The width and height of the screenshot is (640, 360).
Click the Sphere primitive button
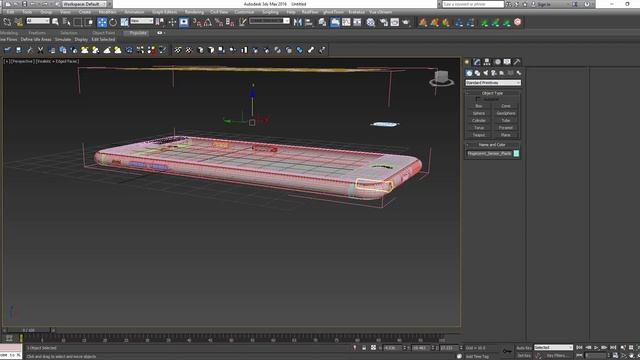(x=479, y=113)
